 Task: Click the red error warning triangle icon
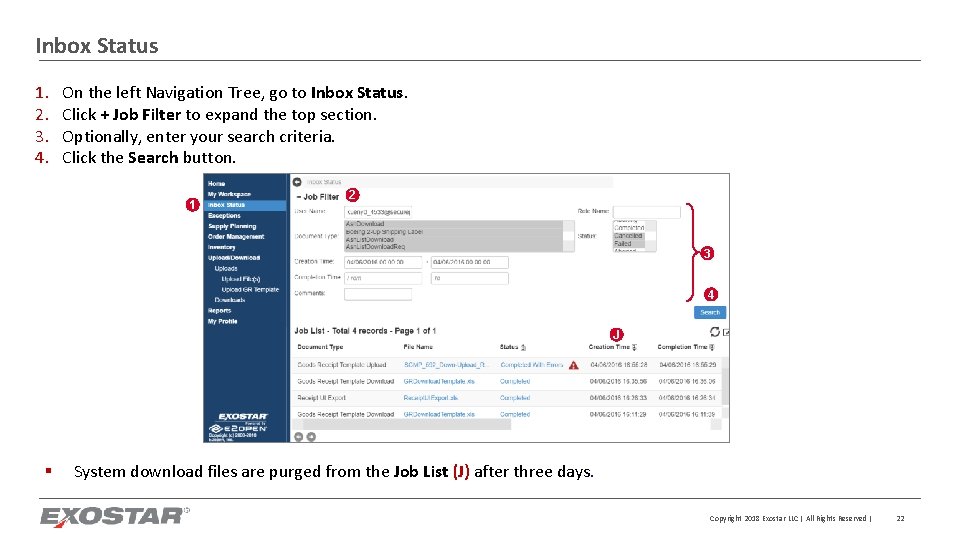(574, 365)
